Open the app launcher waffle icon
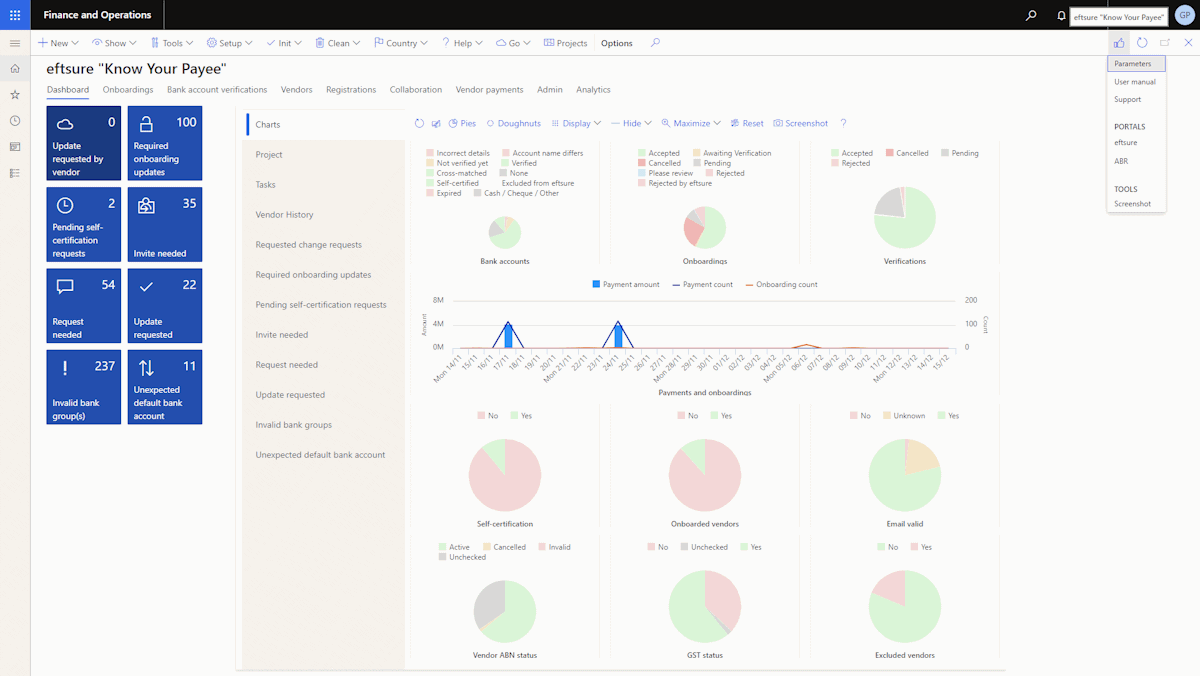 click(15, 15)
